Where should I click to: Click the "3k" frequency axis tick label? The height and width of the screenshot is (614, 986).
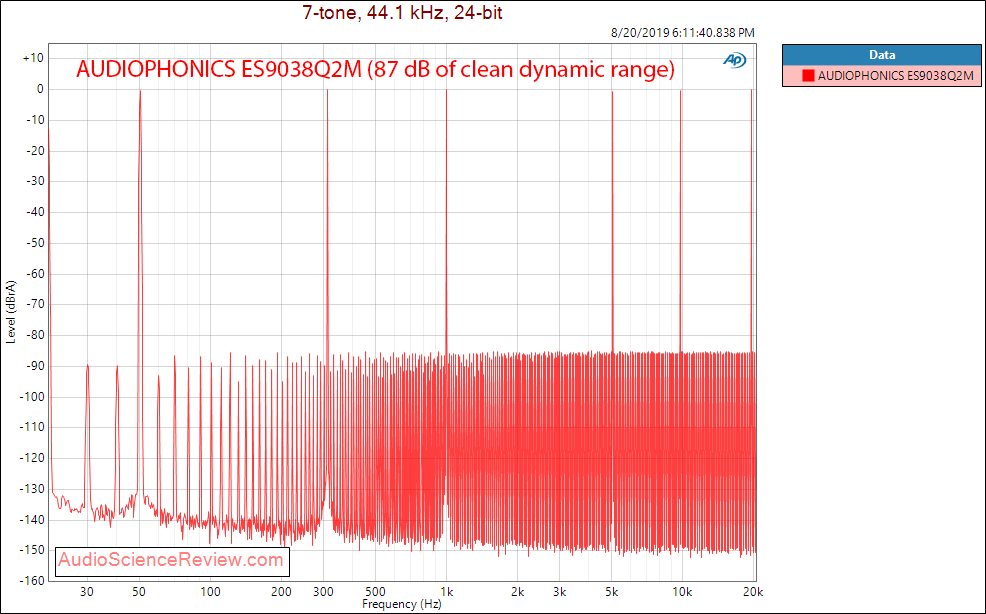[x=559, y=592]
